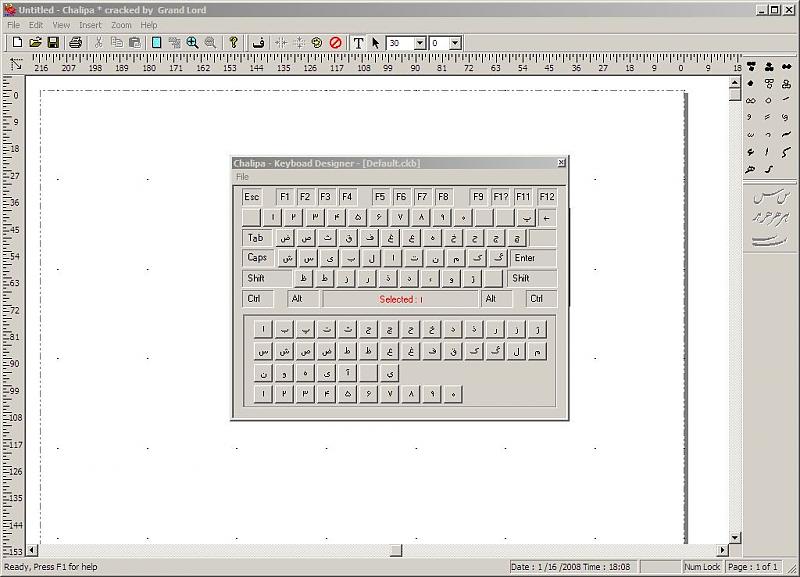This screenshot has height=577, width=800.
Task: Save the document with the floppy icon
Action: point(53,43)
